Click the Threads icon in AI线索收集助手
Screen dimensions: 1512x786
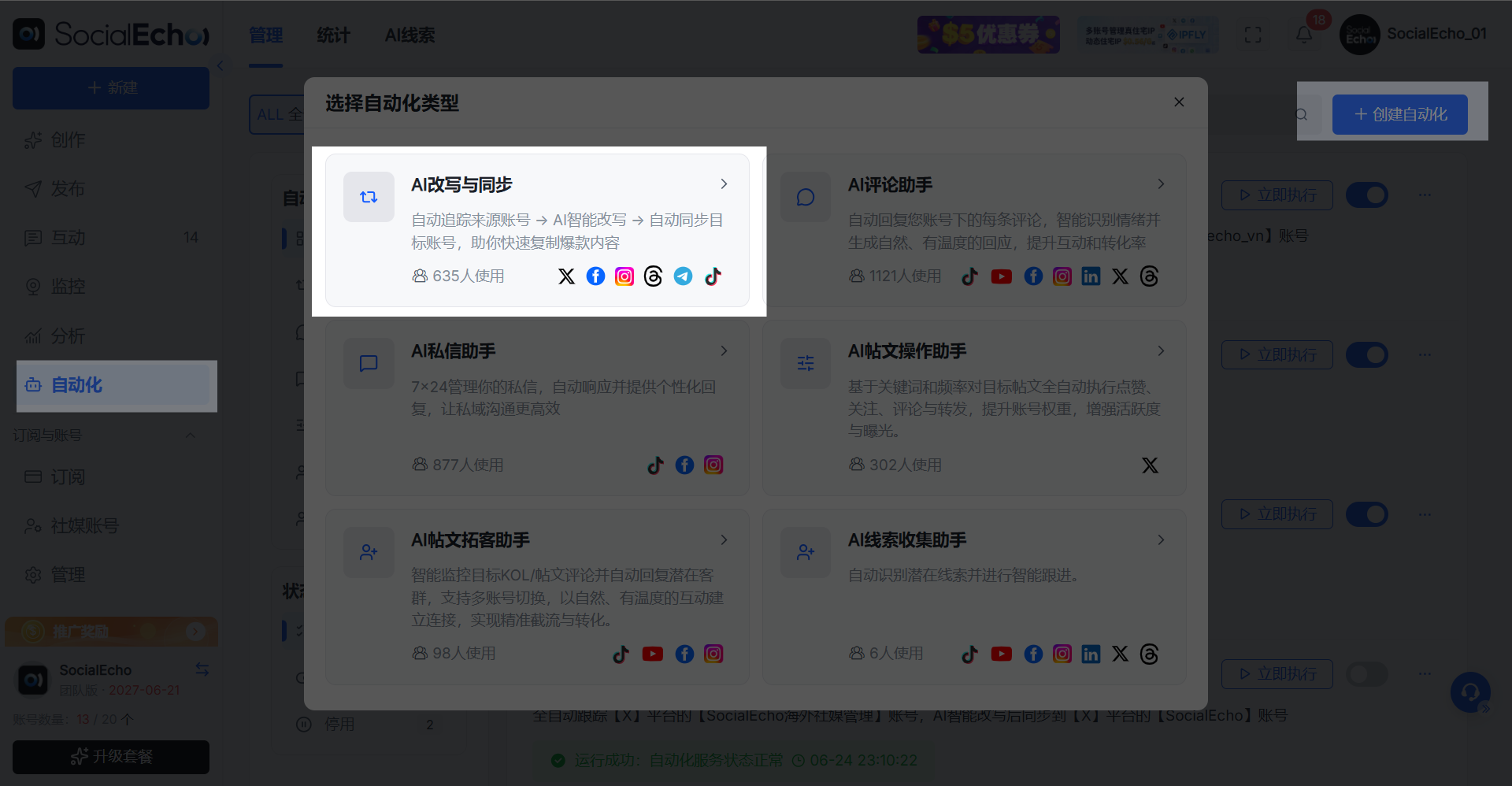pyautogui.click(x=1150, y=654)
